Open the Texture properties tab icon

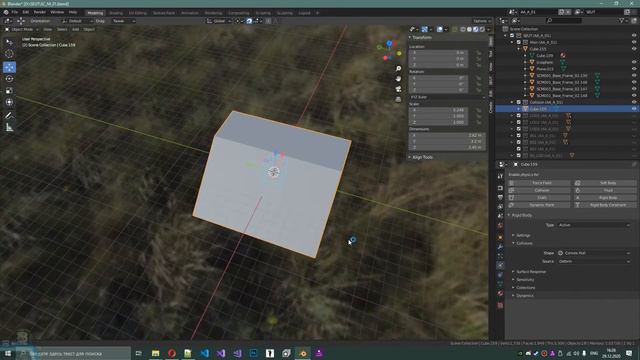point(500,305)
